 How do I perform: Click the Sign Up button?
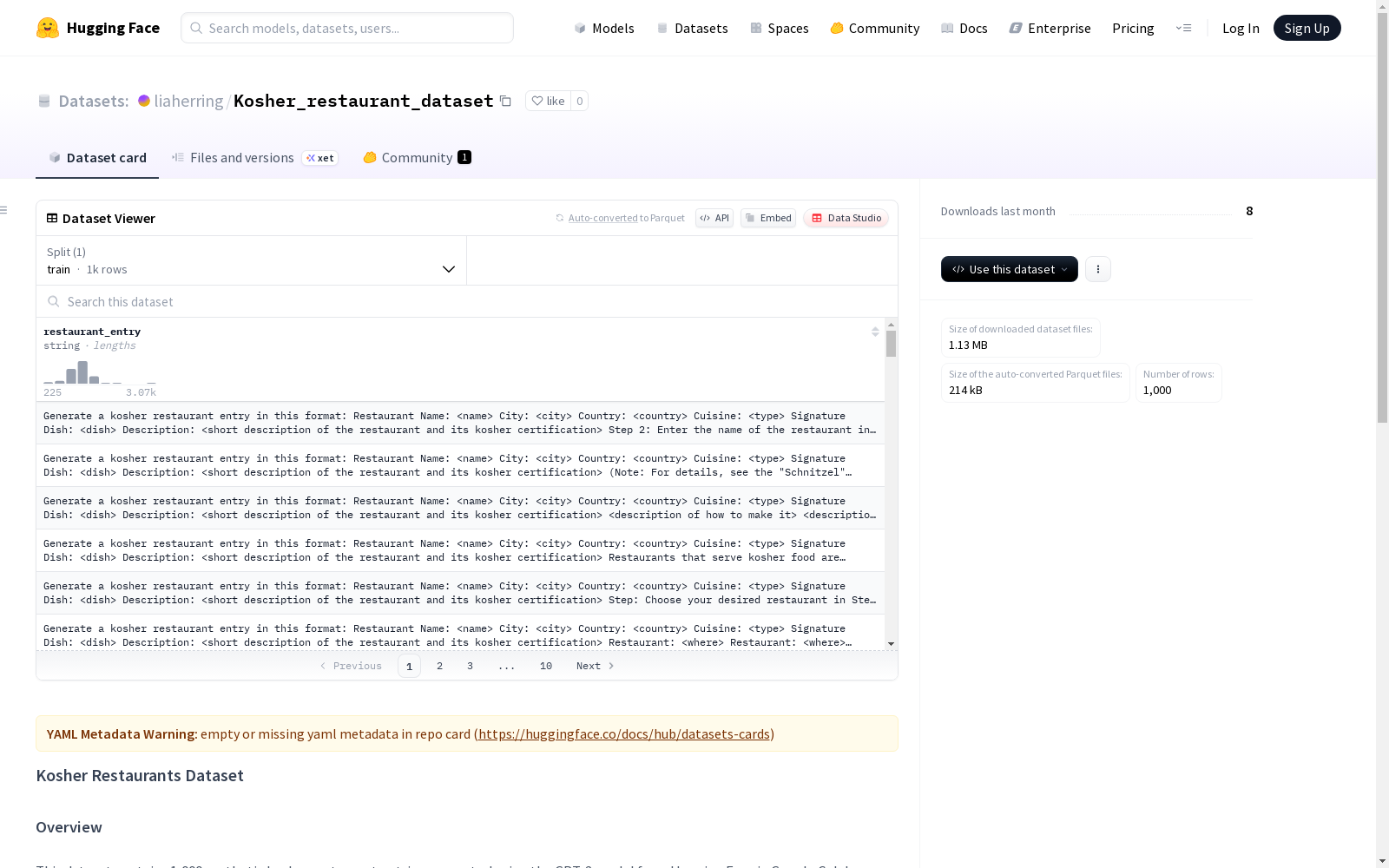[x=1307, y=28]
